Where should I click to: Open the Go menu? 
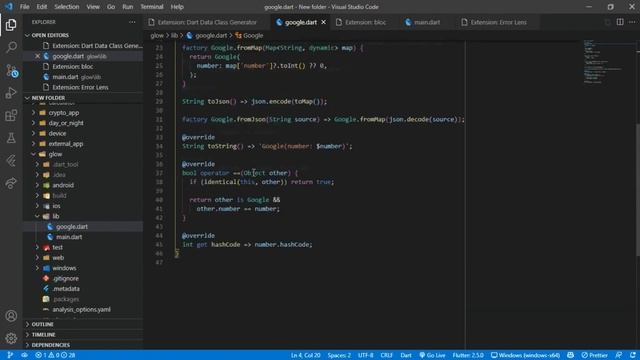pos(111,7)
